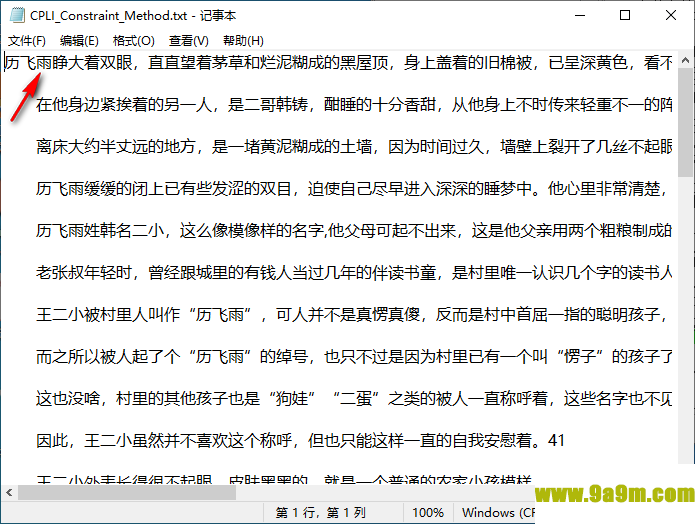Click the Notepad icon in title bar

click(x=17, y=16)
